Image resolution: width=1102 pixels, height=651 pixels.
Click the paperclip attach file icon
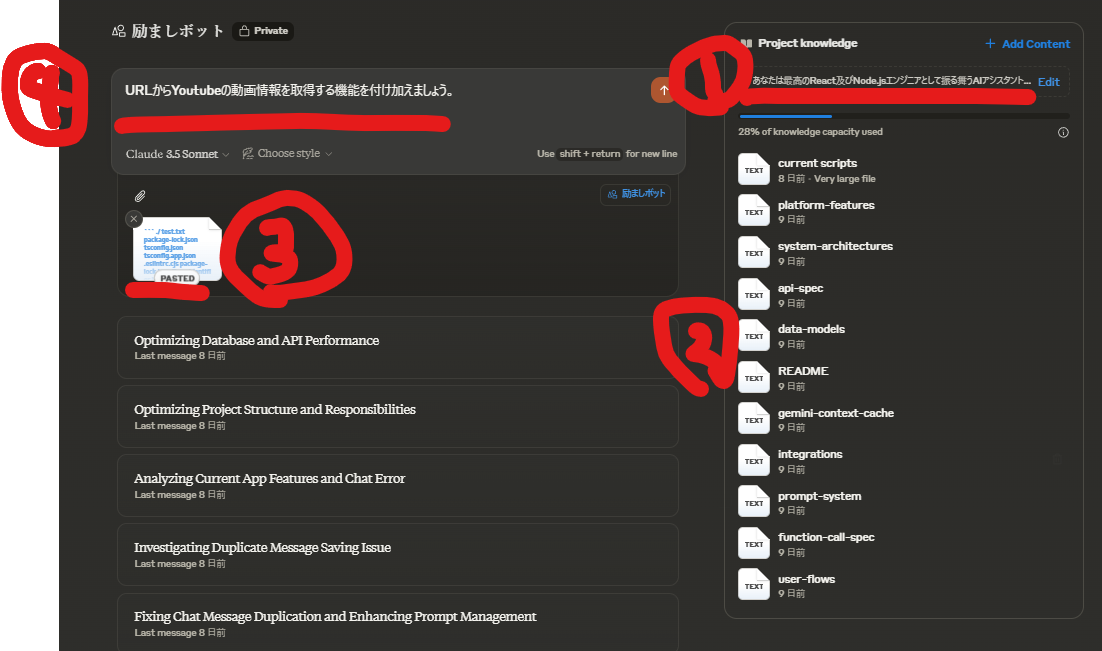pyautogui.click(x=140, y=196)
